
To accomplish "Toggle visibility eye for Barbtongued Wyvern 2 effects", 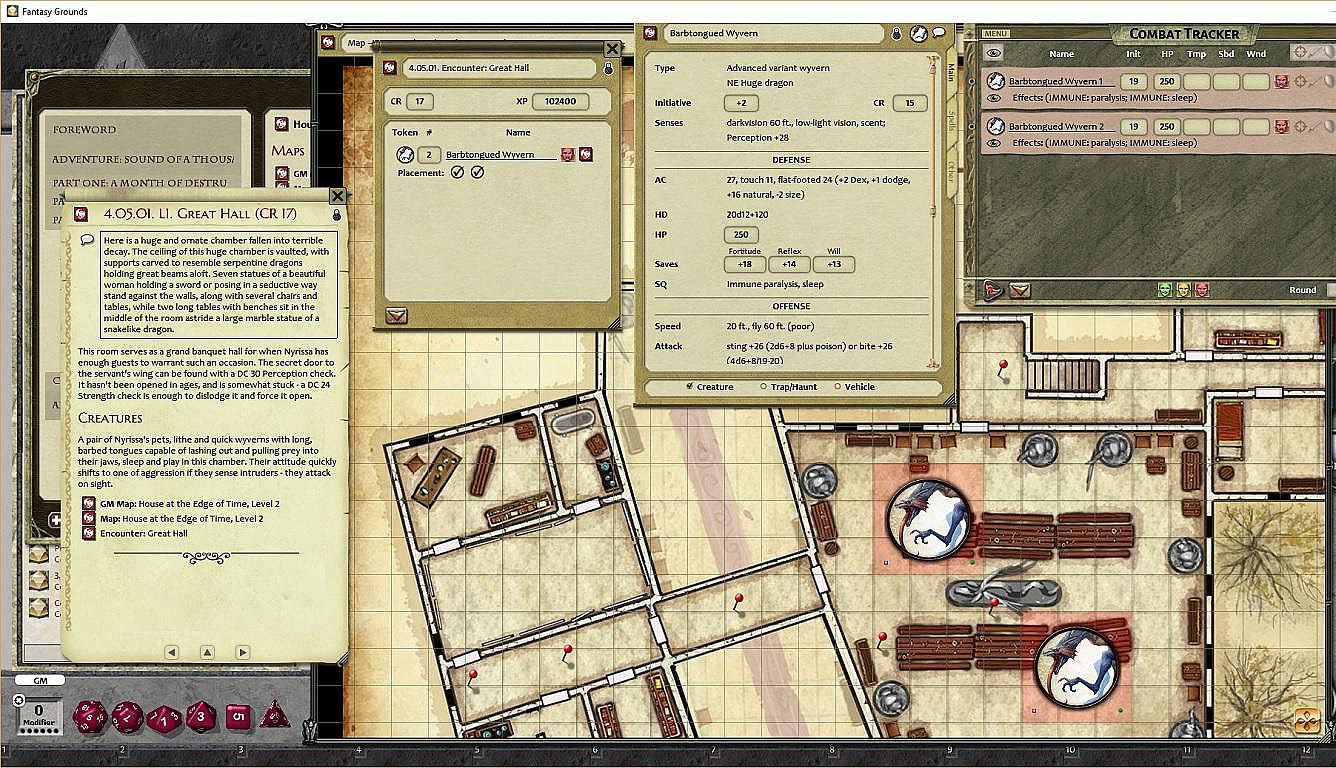I will point(994,143).
